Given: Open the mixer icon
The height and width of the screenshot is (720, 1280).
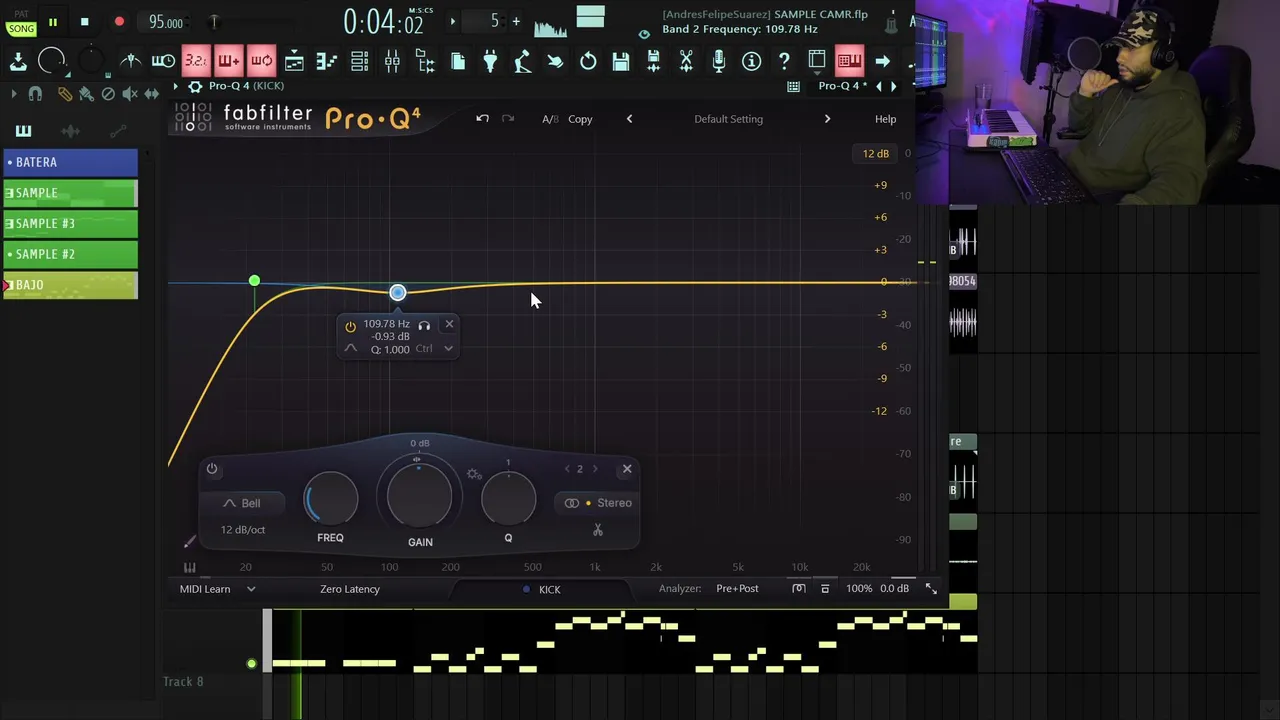Looking at the screenshot, I should pyautogui.click(x=392, y=61).
